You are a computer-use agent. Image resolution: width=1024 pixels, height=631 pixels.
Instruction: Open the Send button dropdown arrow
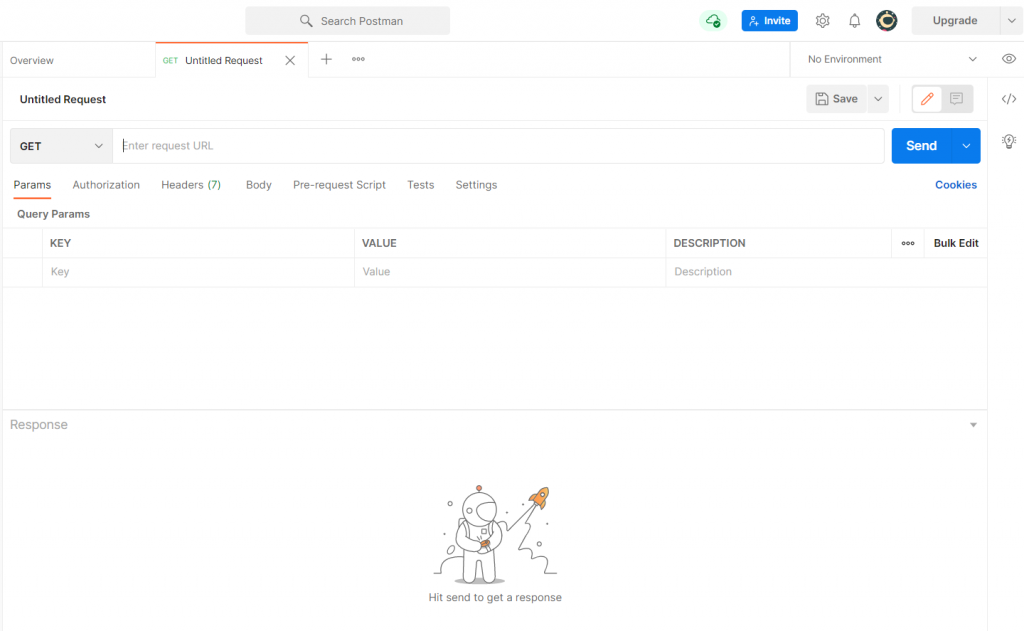967,145
